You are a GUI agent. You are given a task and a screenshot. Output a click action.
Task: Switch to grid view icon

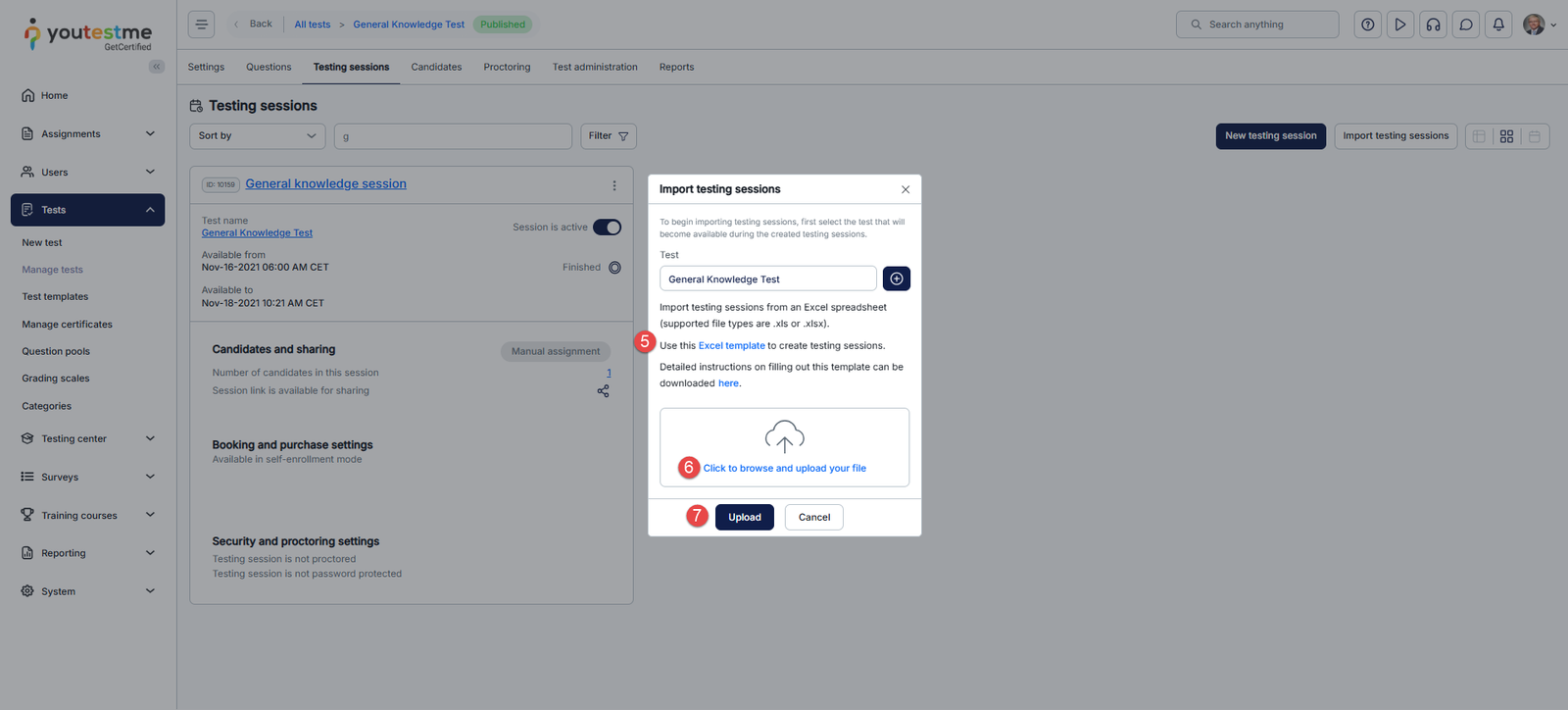point(1506,136)
